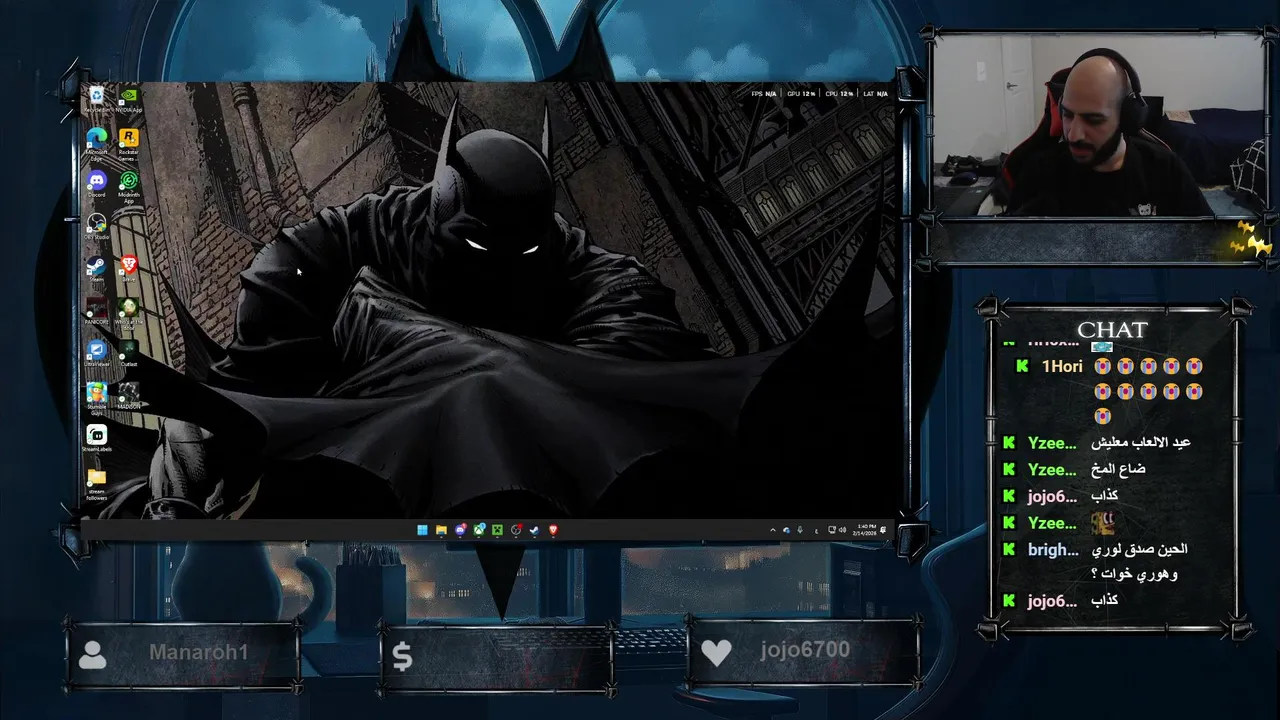Click the LAT N/A overlay readout
The image size is (1280, 720).
tap(876, 94)
